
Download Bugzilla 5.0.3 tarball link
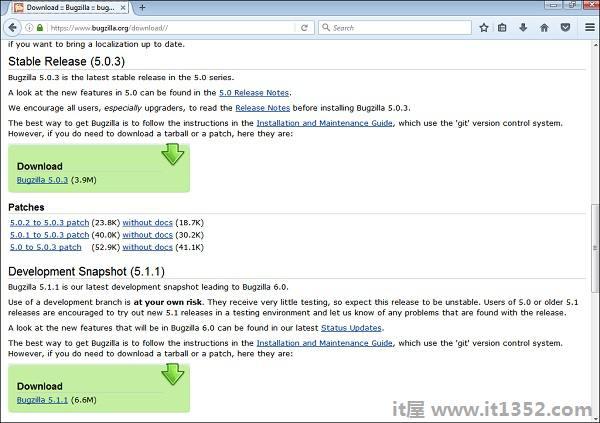click(x=42, y=180)
